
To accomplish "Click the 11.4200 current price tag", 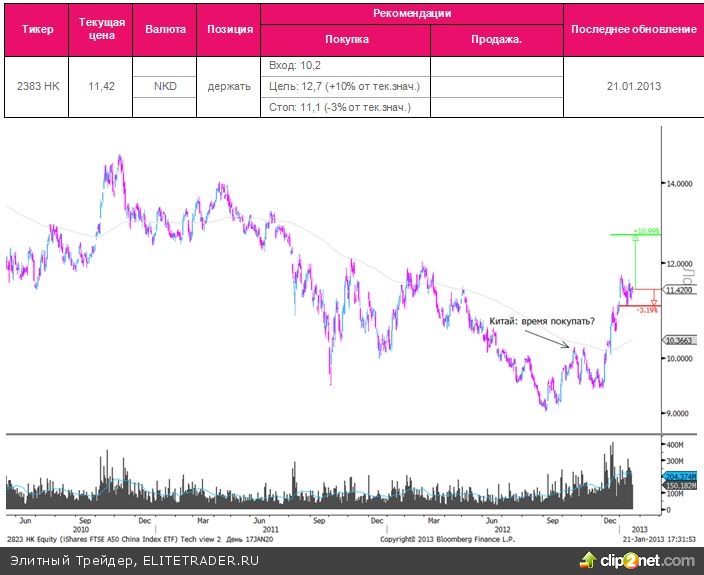I will pyautogui.click(x=678, y=290).
